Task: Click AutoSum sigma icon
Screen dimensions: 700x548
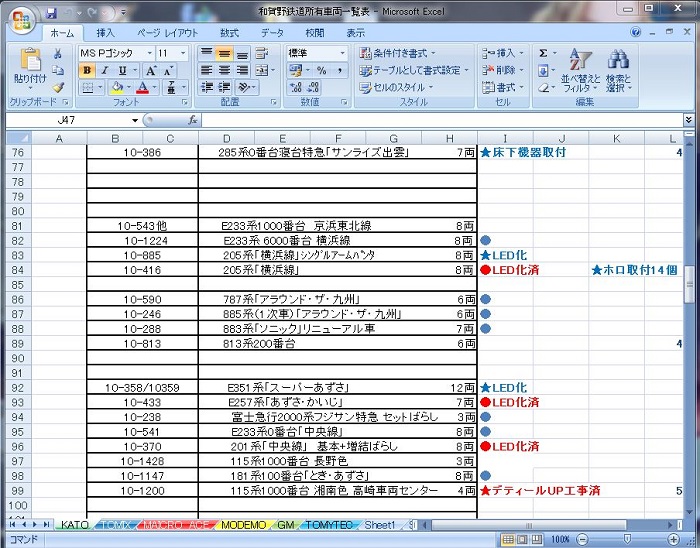Action: click(543, 54)
